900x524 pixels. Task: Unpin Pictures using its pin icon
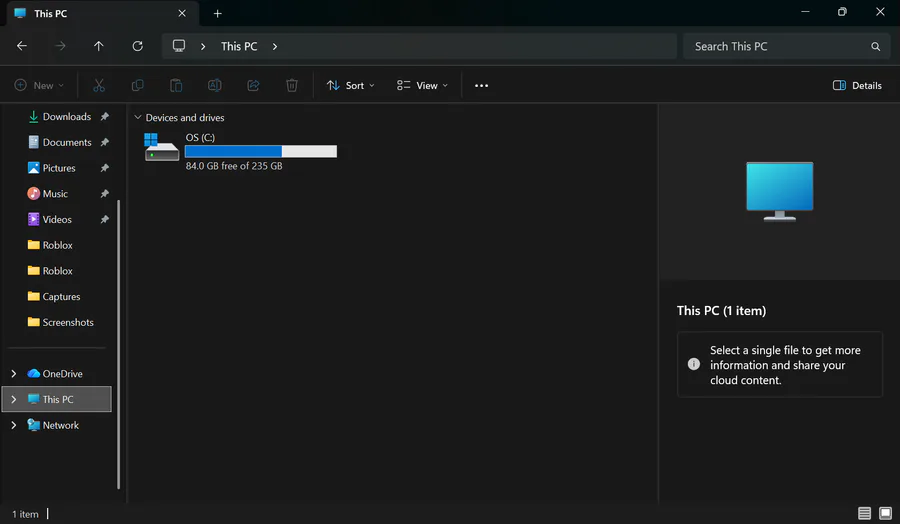[x=104, y=168]
